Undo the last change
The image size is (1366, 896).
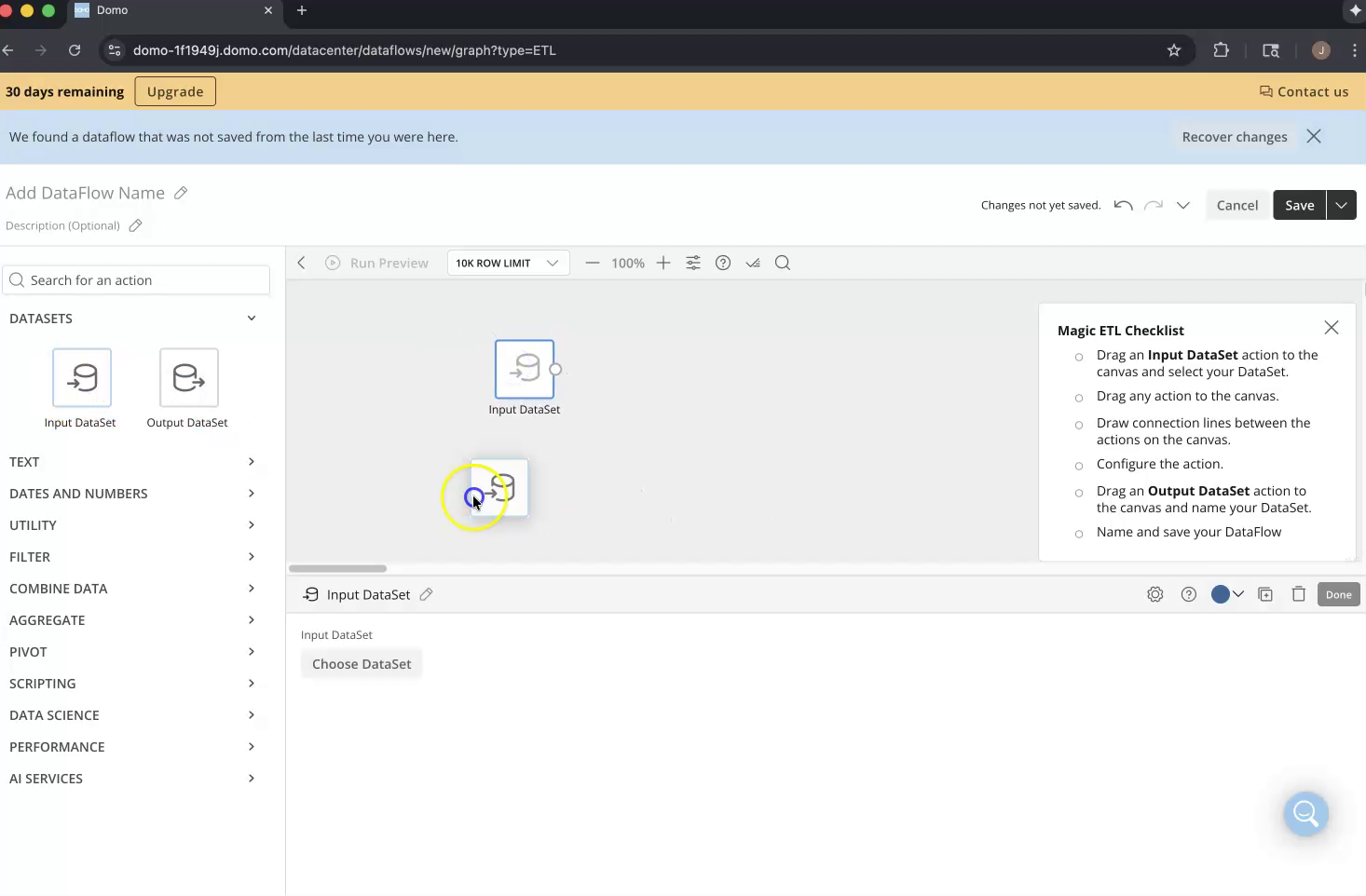(x=1123, y=205)
